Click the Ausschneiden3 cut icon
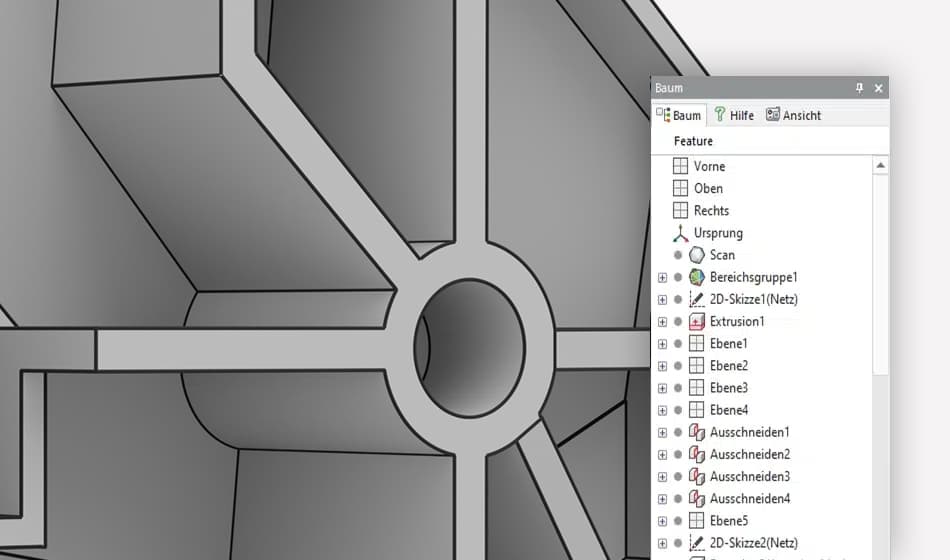Image resolution: width=950 pixels, height=560 pixels. point(697,476)
